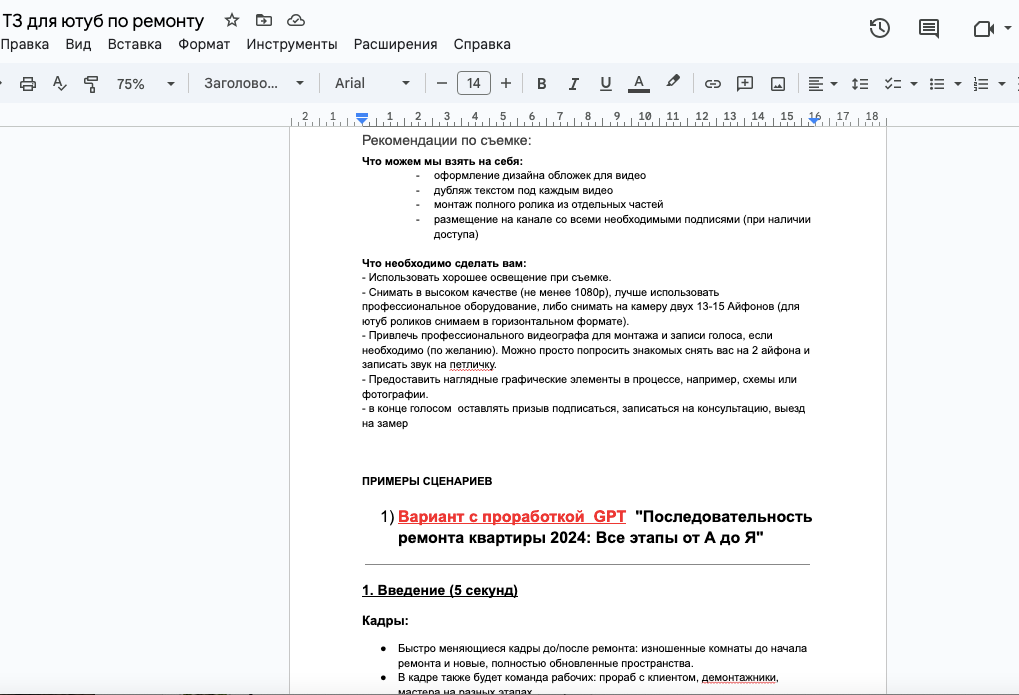The image size is (1019, 695).
Task: Open the highlight color pen tool
Action: click(673, 82)
